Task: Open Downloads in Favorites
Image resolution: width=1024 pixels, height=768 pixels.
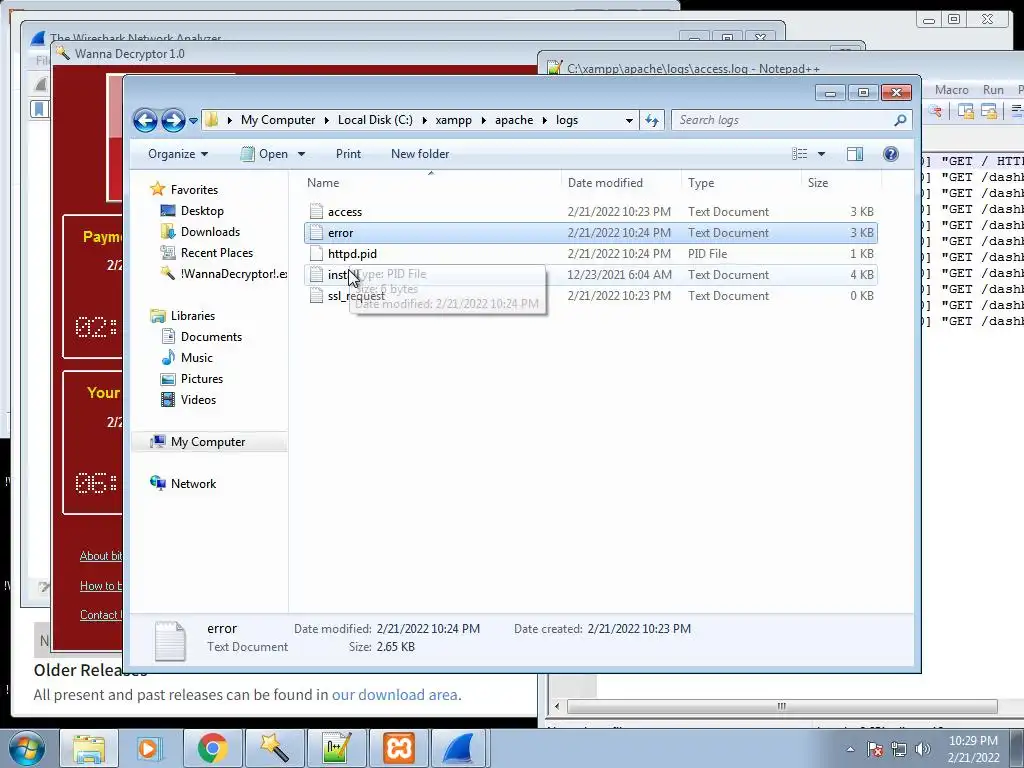Action: 210,232
